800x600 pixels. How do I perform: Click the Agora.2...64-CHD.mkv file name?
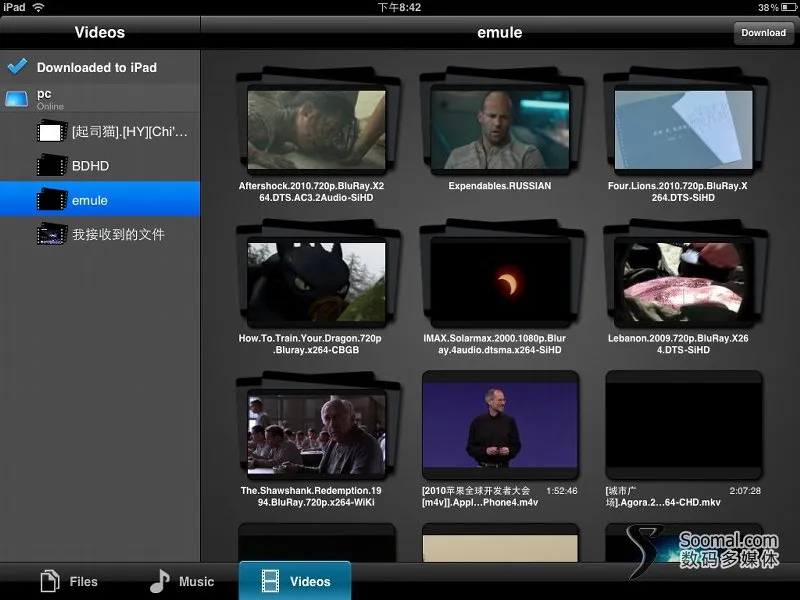pyautogui.click(x=663, y=496)
